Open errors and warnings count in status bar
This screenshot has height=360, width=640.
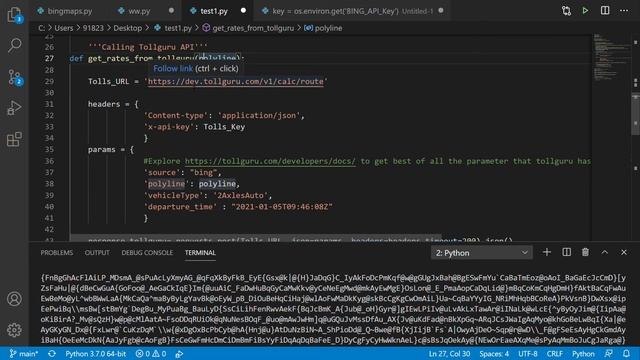click(x=151, y=353)
